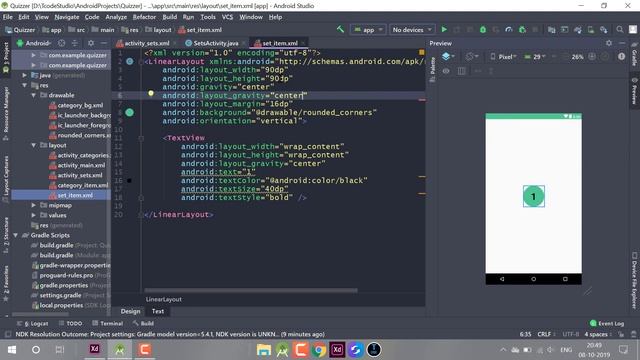
Task: Open the Terminal tool window button
Action: (x=107, y=323)
